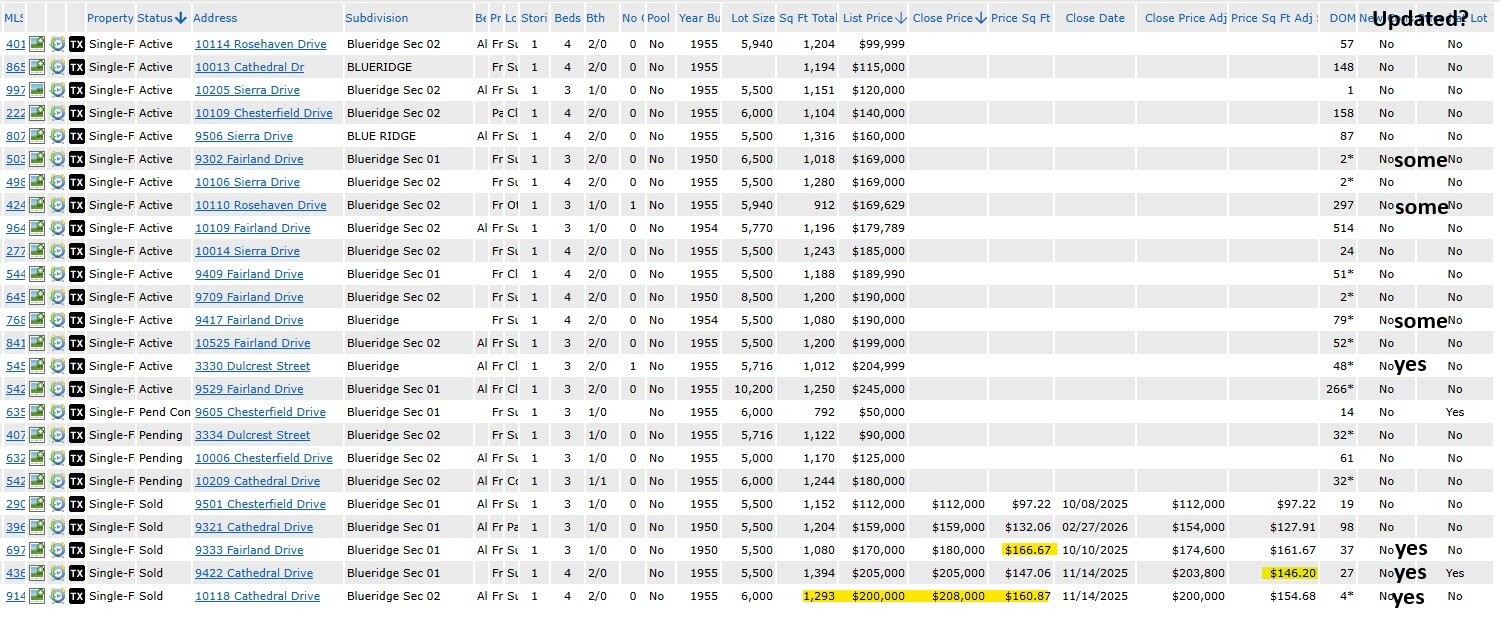1500x623 pixels.
Task: Sort by the Close Date column header
Action: [1094, 18]
